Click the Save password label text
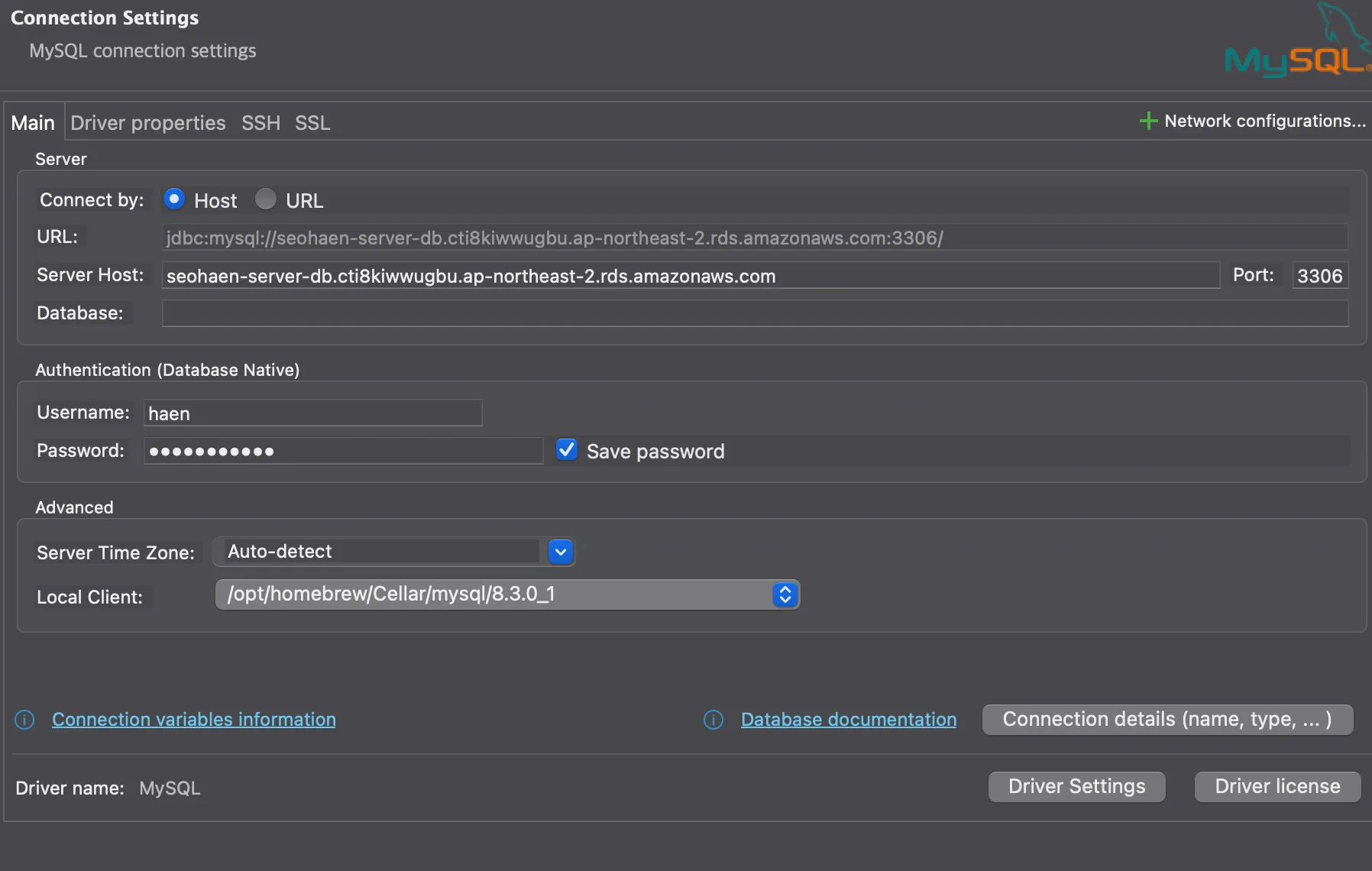1372x871 pixels. (x=655, y=452)
